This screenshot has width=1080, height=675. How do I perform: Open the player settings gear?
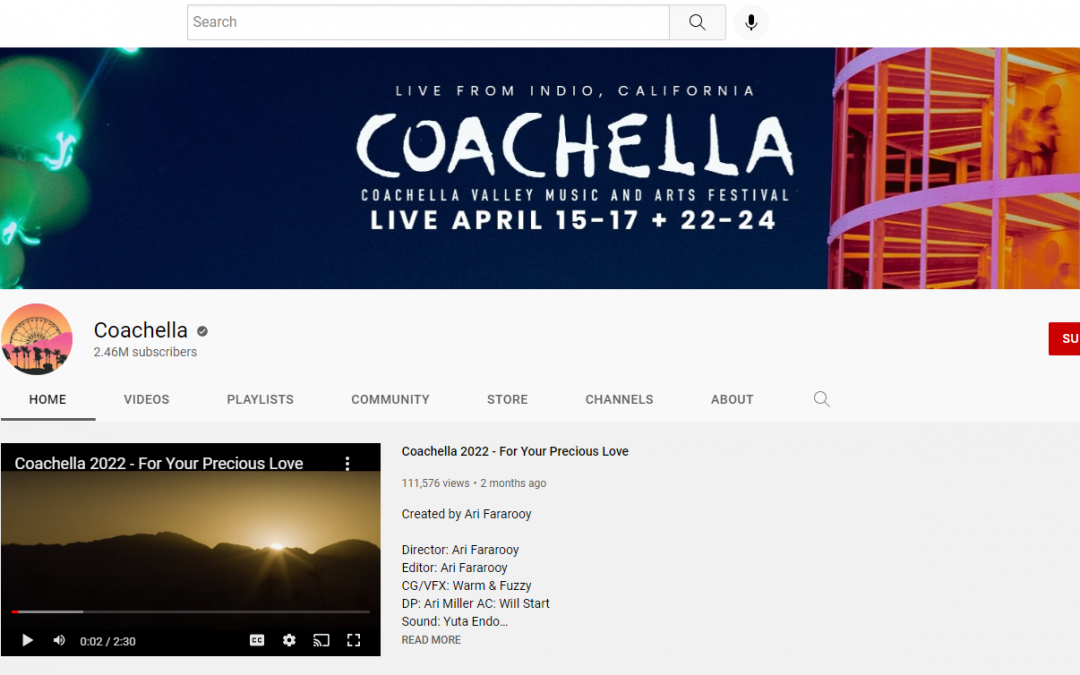click(x=289, y=641)
